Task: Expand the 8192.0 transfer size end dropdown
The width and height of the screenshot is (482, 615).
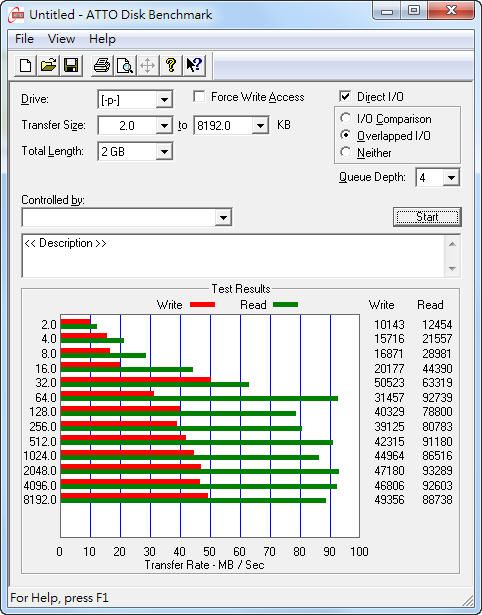Action: point(260,126)
